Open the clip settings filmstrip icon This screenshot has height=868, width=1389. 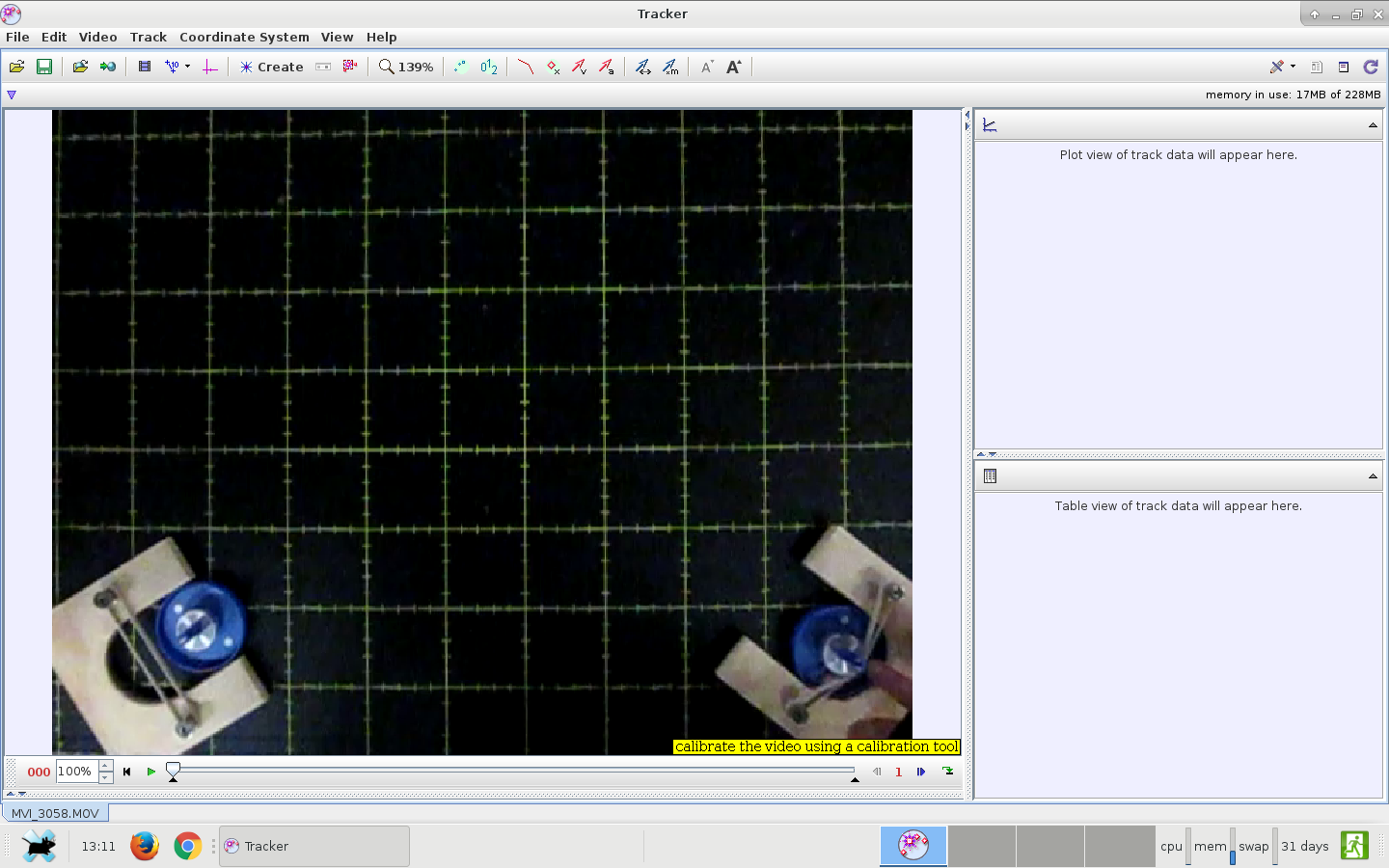tap(145, 67)
